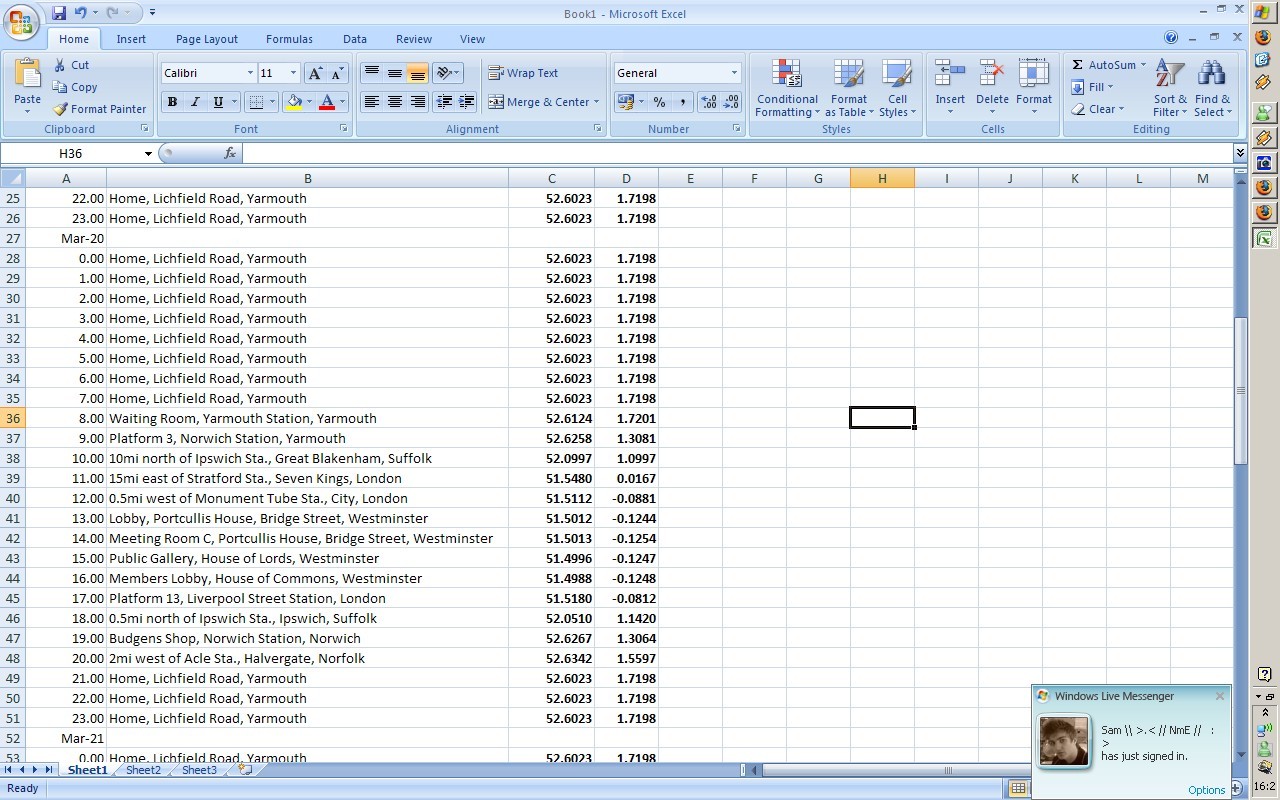Click the Fill Color paint bucket swatch
This screenshot has height=800, width=1280.
pyautogui.click(x=294, y=102)
